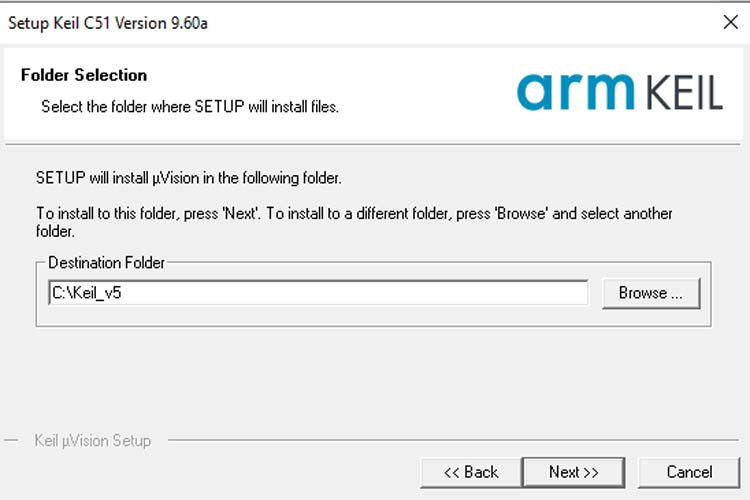Click the 'SETUP will install µVision' line

189,179
